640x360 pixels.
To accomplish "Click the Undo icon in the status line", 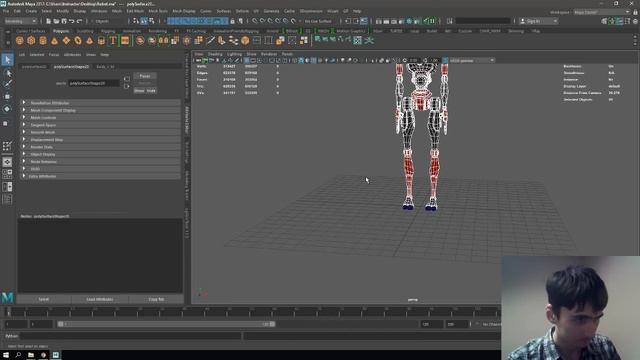I will pos(72,21).
